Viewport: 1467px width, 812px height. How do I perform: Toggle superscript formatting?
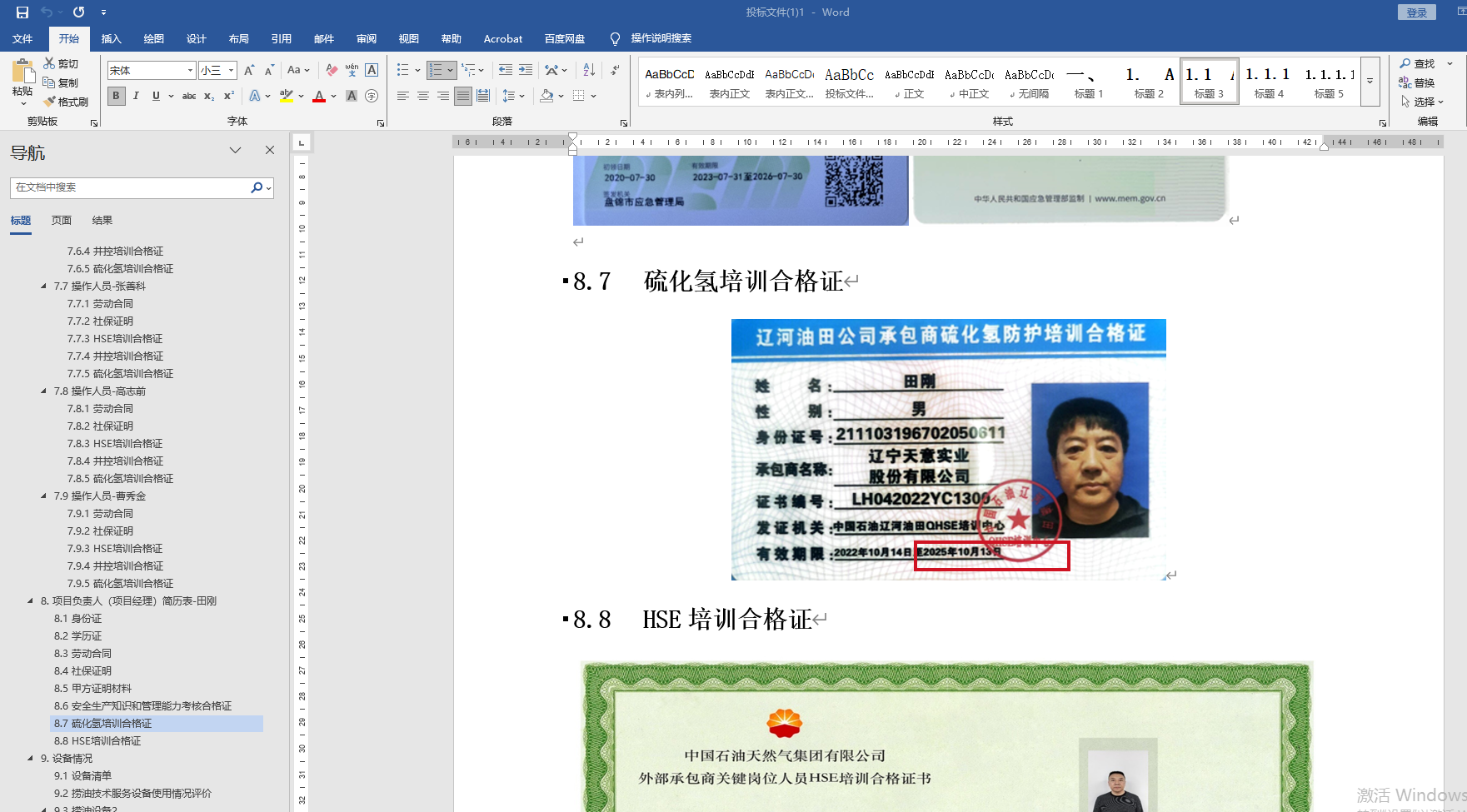[229, 96]
